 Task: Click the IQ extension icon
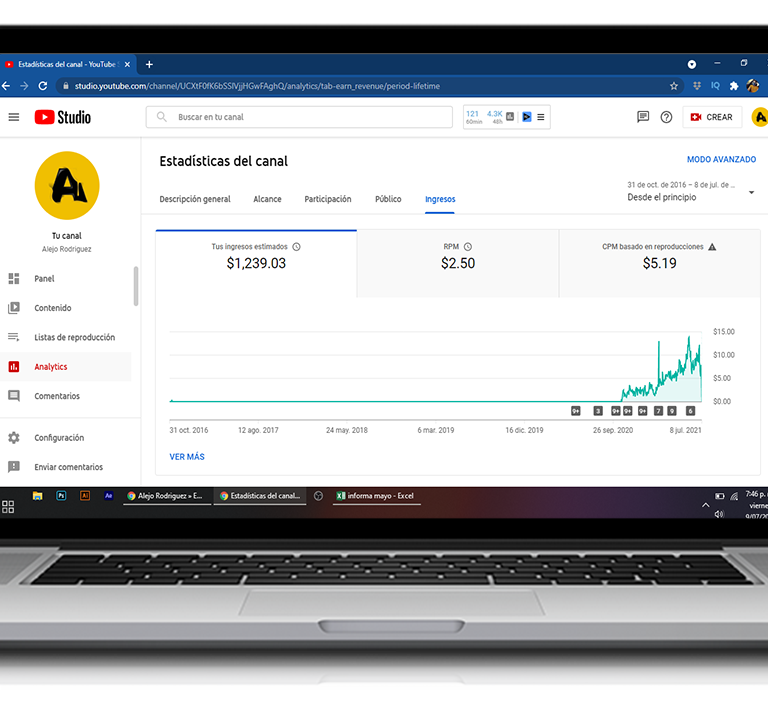point(715,86)
